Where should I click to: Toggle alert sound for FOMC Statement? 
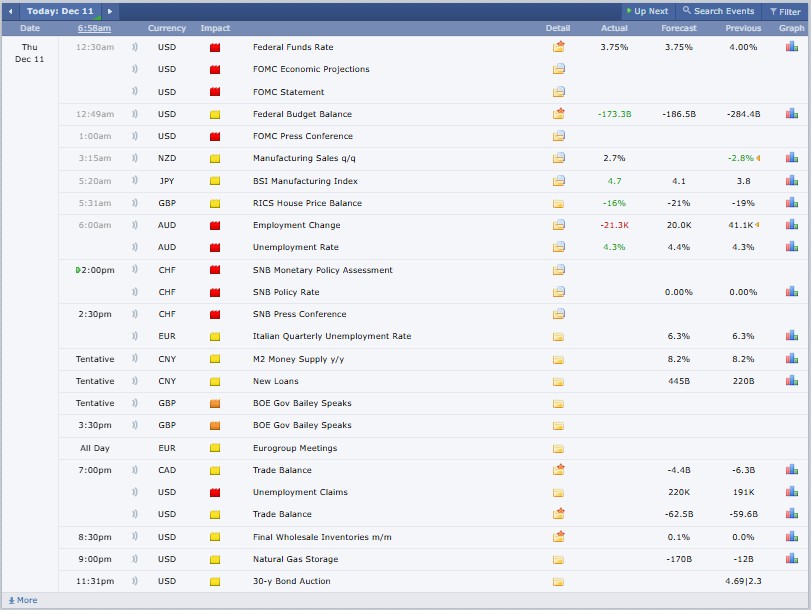[x=135, y=92]
